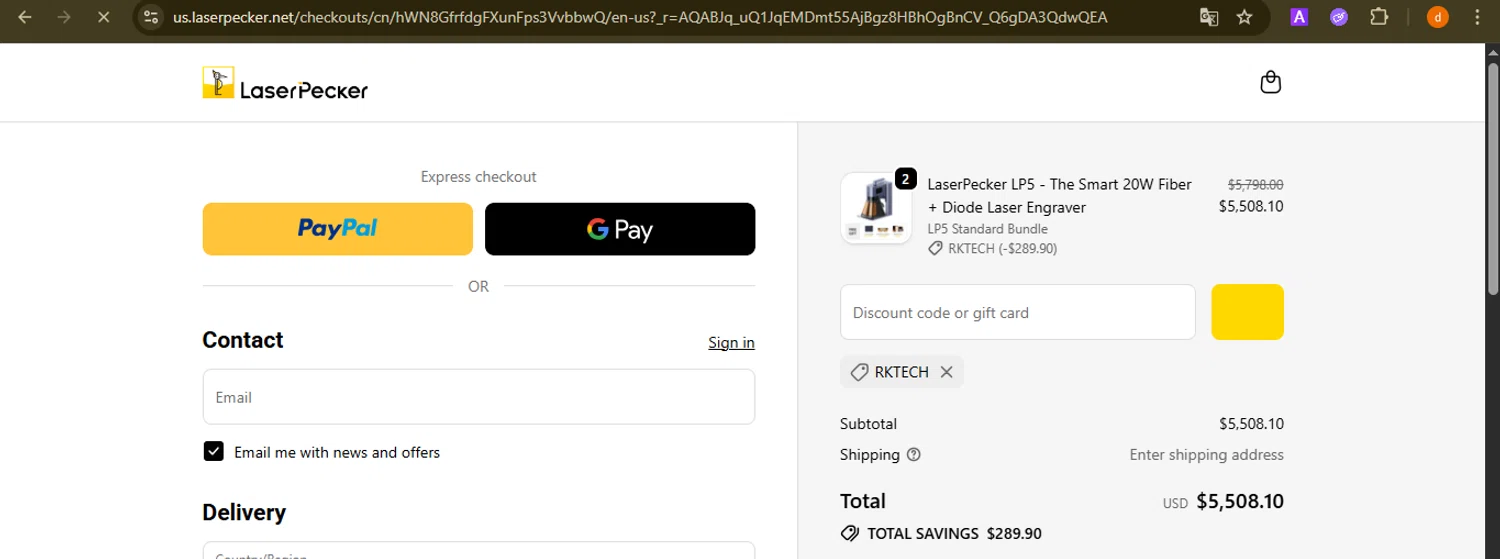Click the Contact section heading
This screenshot has width=1500, height=559.
pos(243,340)
